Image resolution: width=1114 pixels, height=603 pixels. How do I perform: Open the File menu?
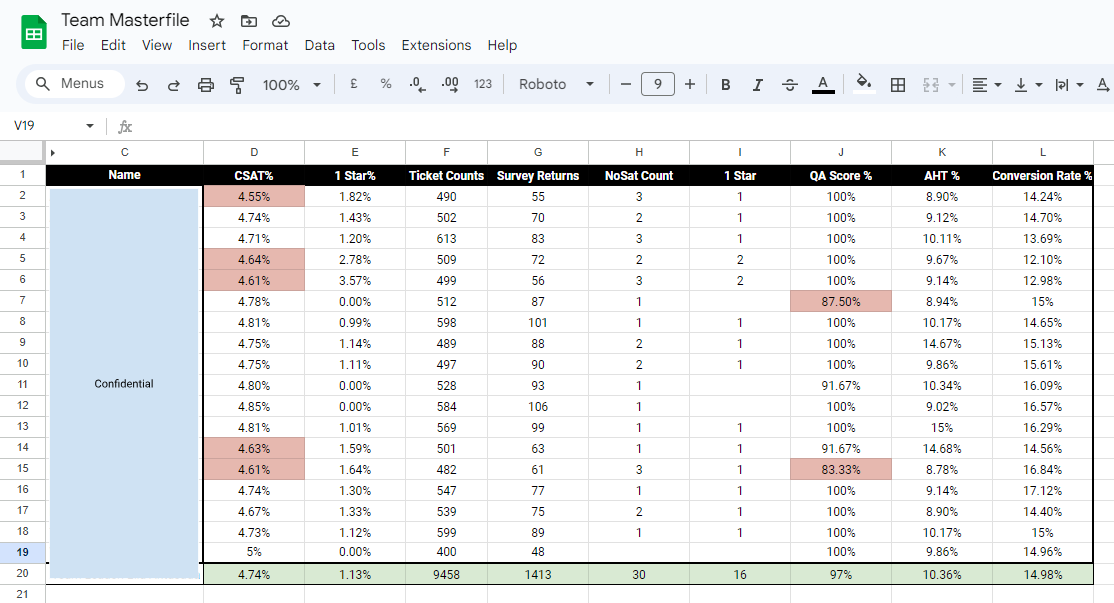pos(73,45)
